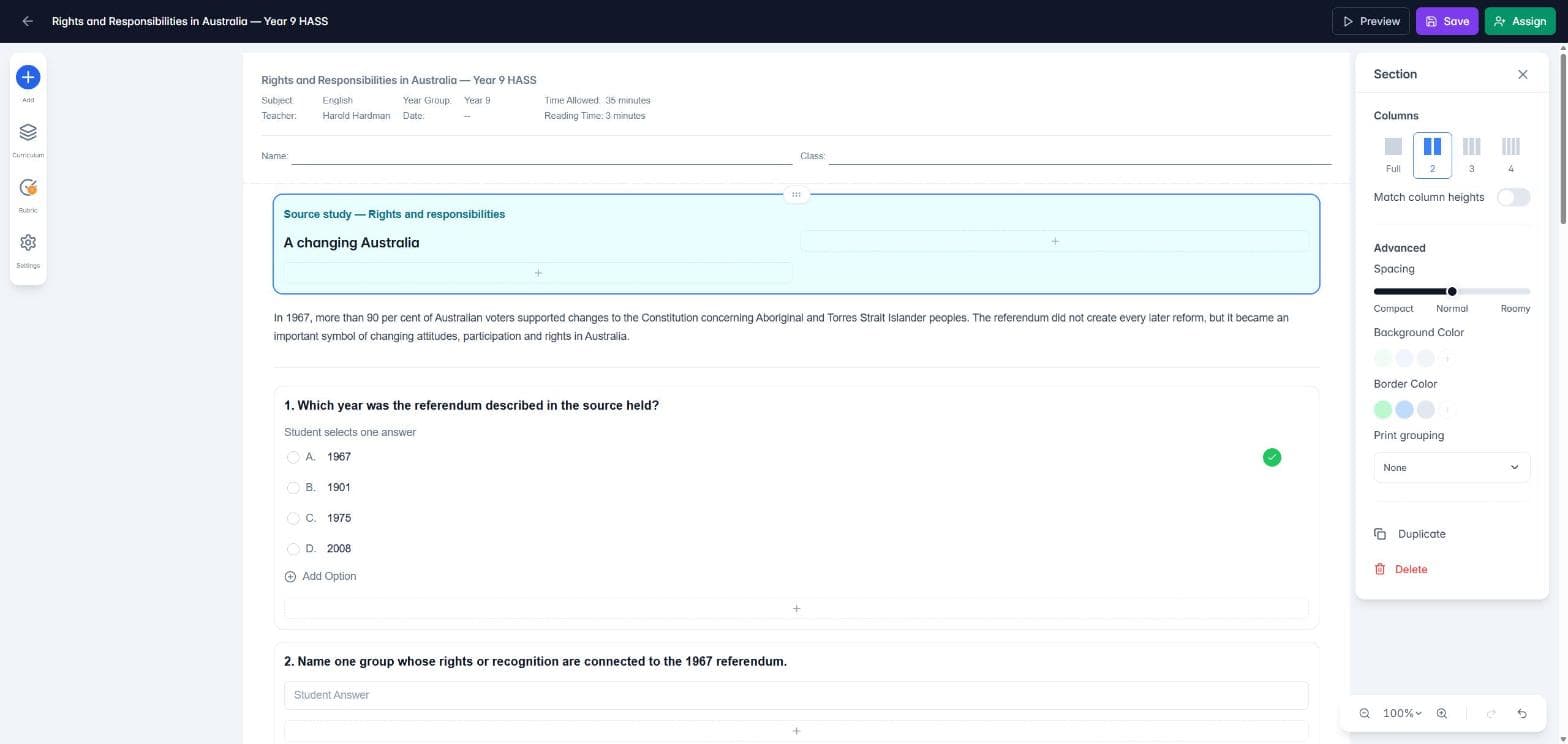Screen dimensions: 1568x744
Task: Click the Class line field
Action: tap(1080, 156)
